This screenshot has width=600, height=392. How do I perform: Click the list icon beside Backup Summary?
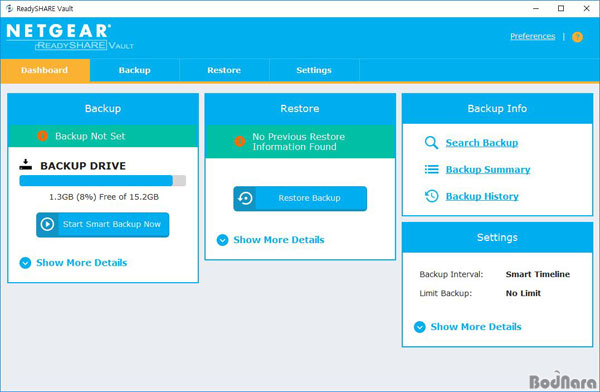point(432,169)
